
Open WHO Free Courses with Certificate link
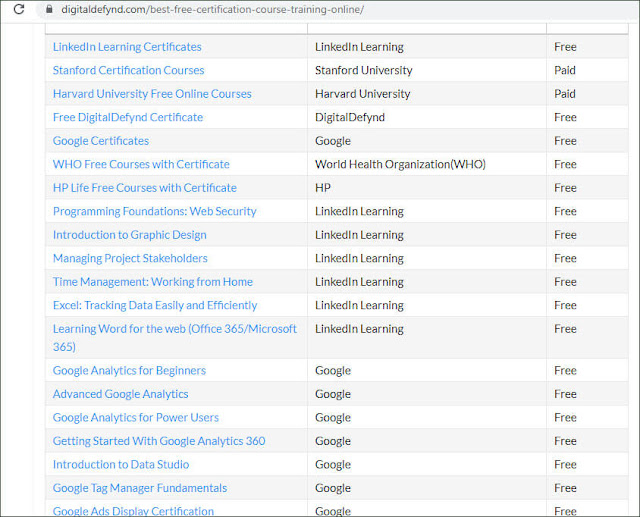point(141,164)
